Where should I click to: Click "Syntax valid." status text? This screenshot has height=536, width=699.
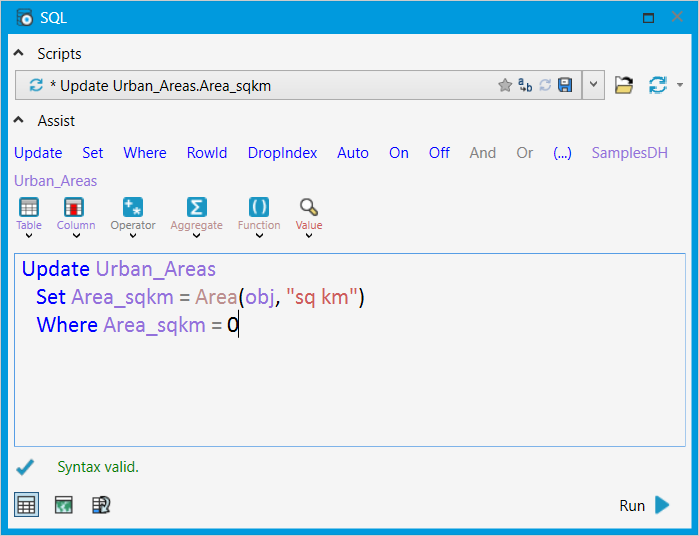click(x=98, y=467)
